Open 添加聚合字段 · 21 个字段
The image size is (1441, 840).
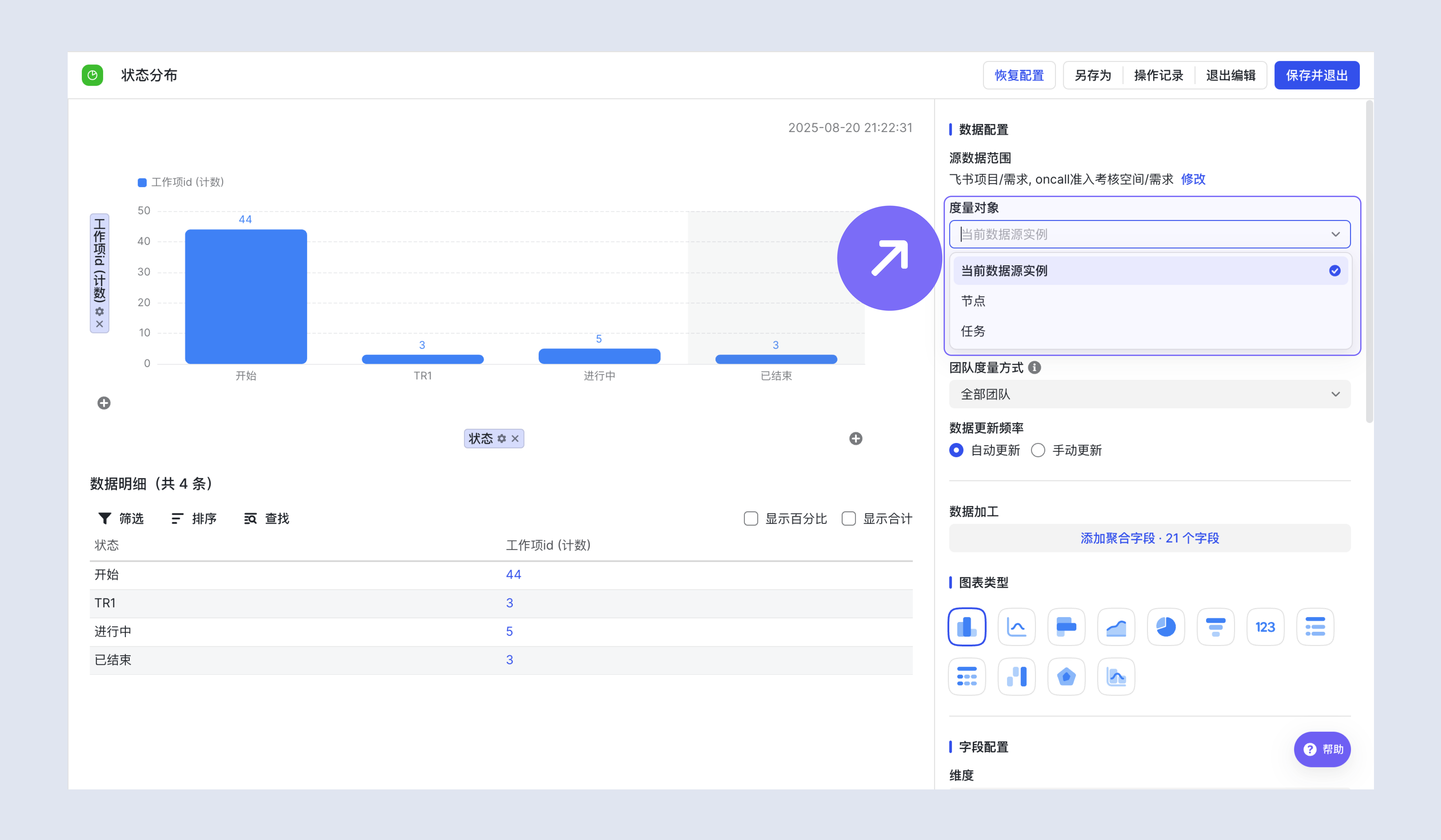tap(1149, 538)
